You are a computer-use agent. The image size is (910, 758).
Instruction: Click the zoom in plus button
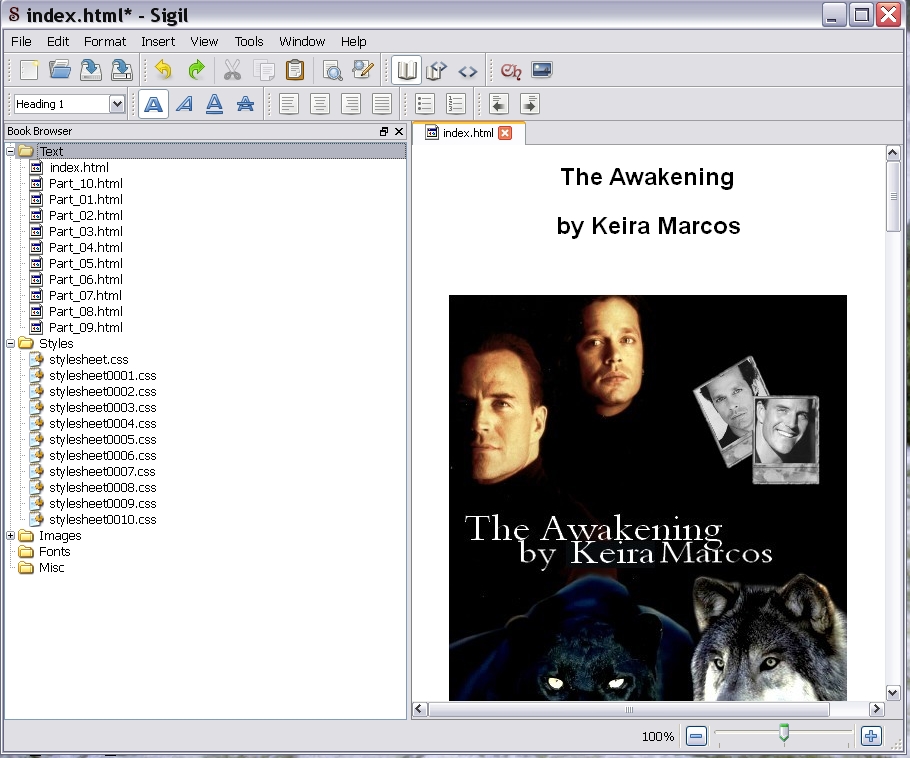click(871, 737)
